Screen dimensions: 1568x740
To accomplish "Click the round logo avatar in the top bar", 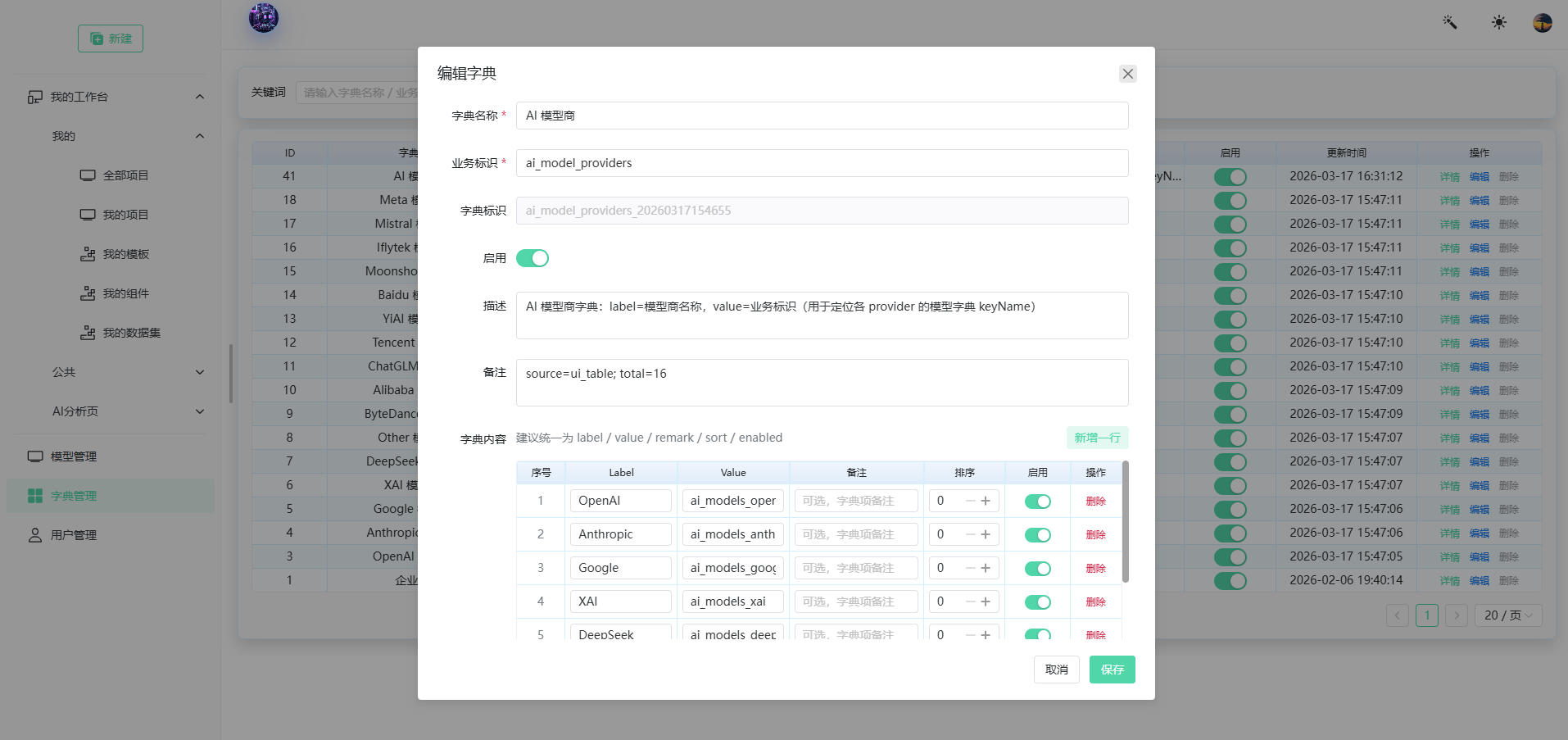I will (x=264, y=18).
